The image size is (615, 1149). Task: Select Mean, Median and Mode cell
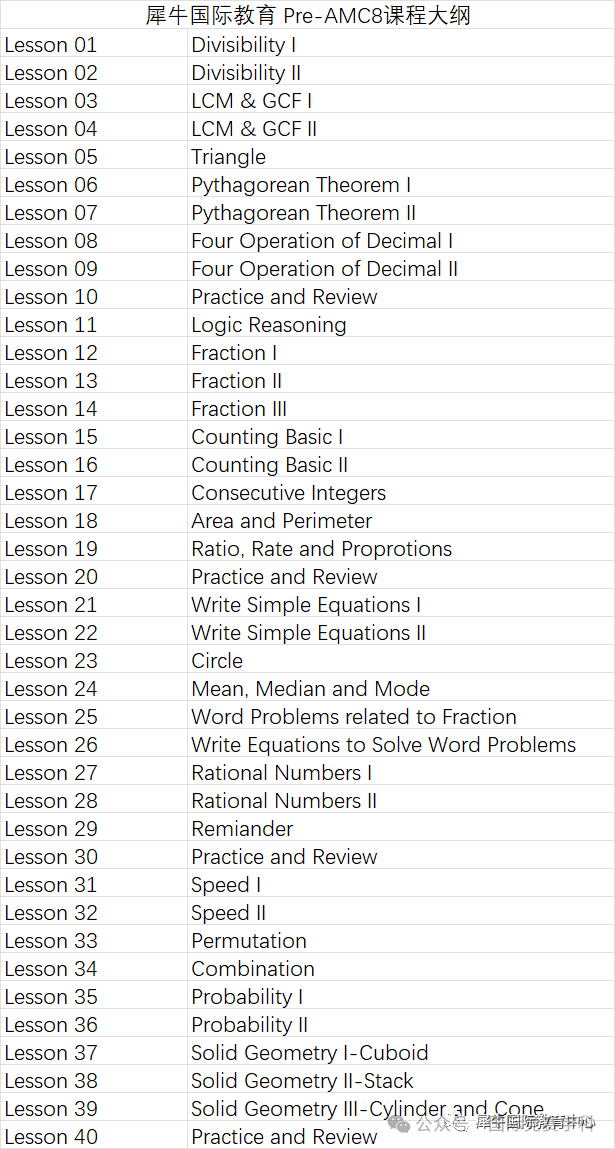400,688
